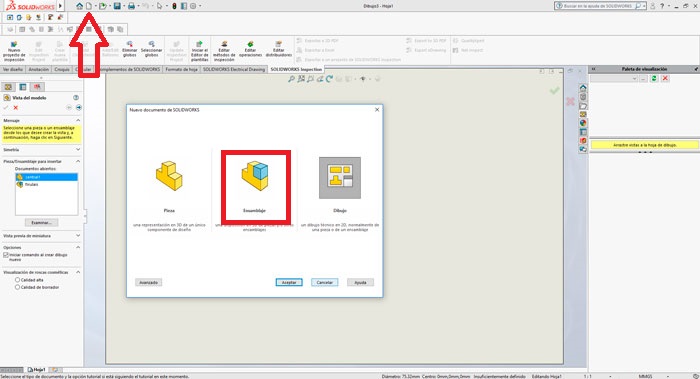The image size is (700, 379).
Task: Collapse the Pieza/Ensamblaje para insertar section
Action: click(78, 161)
